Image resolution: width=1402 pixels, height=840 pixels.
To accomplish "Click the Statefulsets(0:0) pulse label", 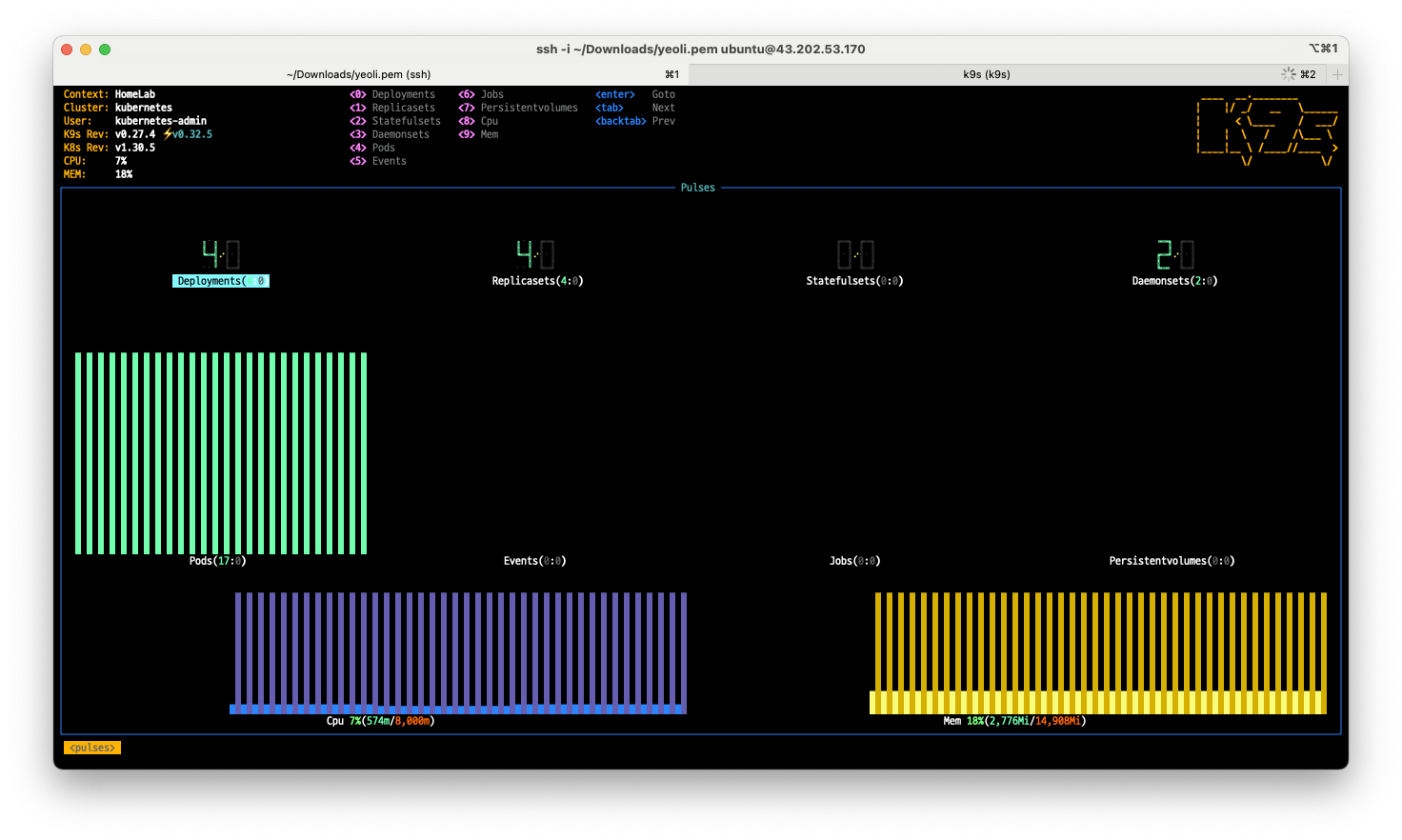I will [x=854, y=281].
